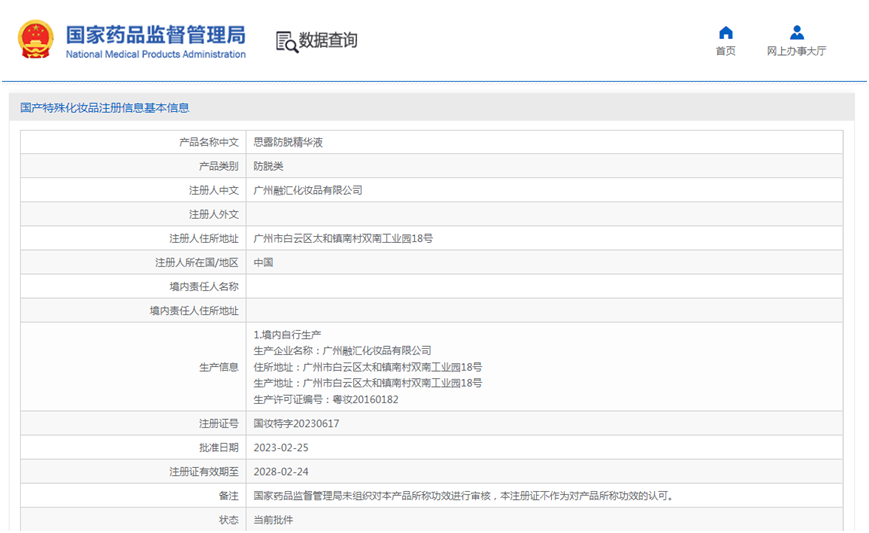
Task: Open the 数据查询 heading link
Action: 328,41
